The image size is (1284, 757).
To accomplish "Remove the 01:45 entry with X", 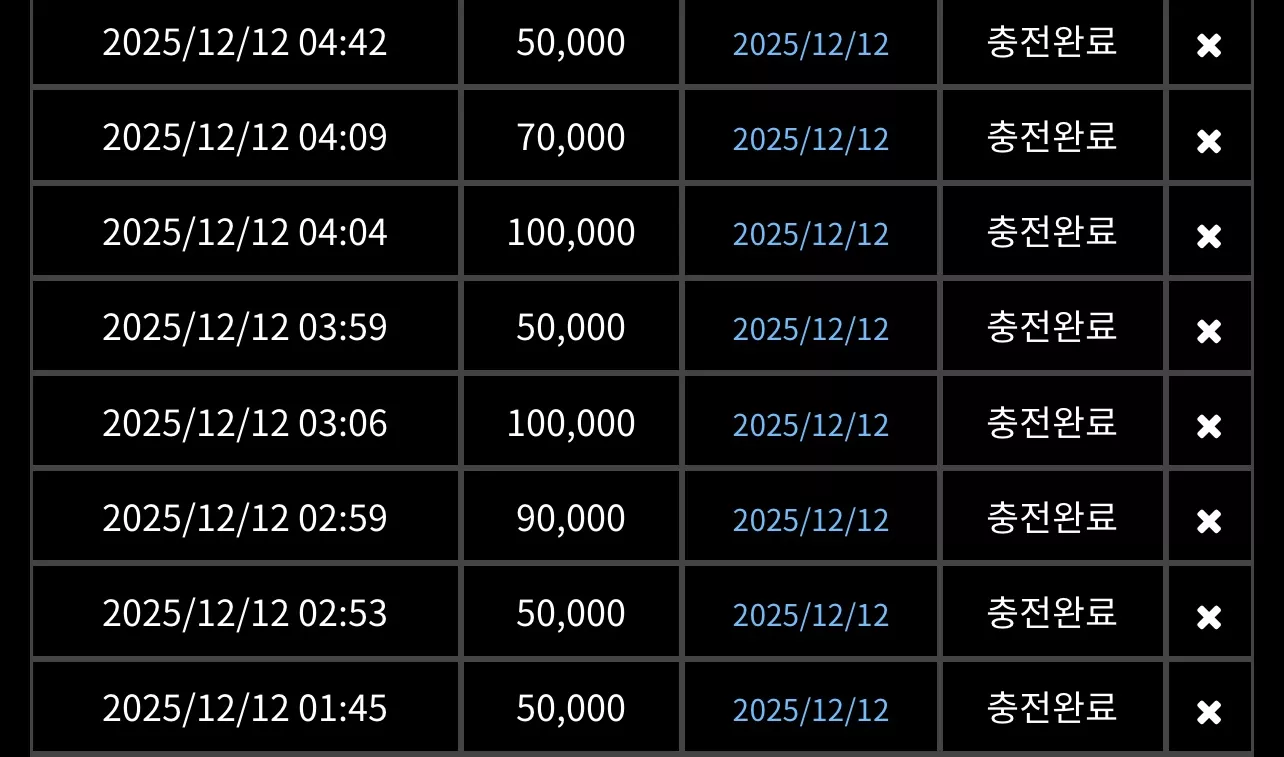I will pyautogui.click(x=1209, y=712).
